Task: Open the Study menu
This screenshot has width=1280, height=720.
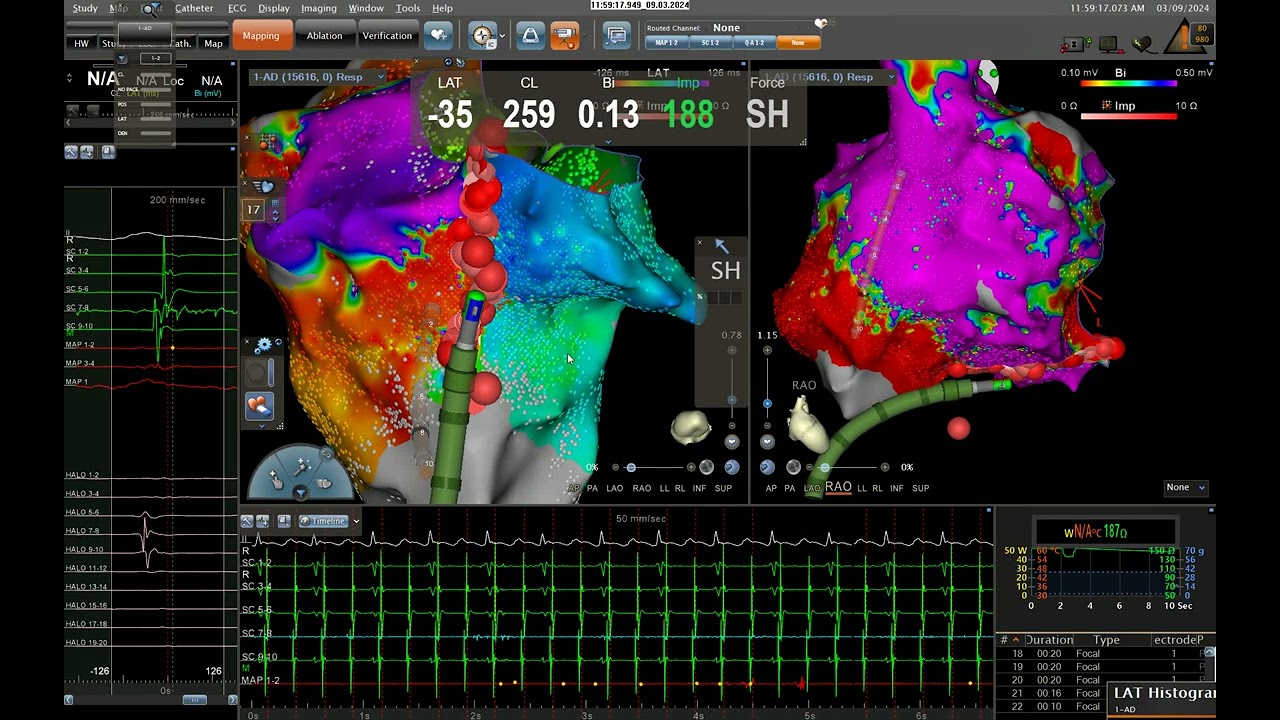Action: (85, 8)
